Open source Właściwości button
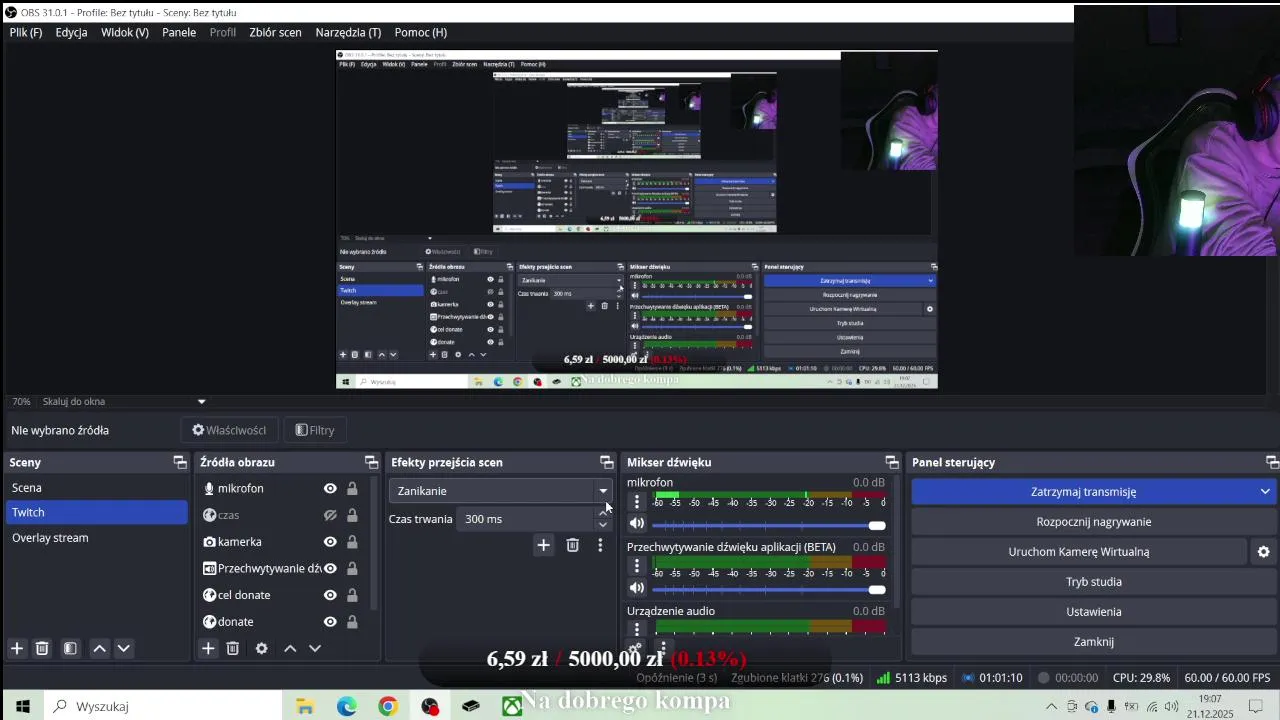The image size is (1280, 720). point(229,430)
